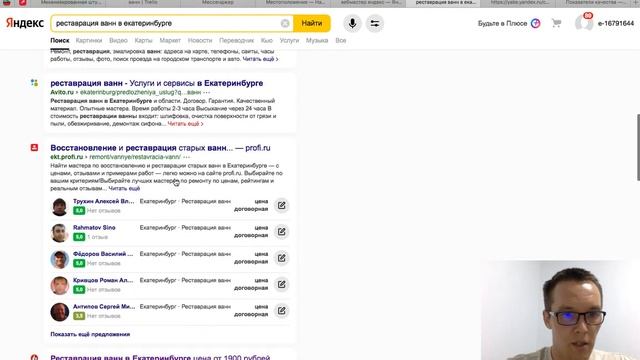Viewport: 640px width, 360px height.
Task: Click the page vertical scrollbar thumb
Action: click(638, 147)
